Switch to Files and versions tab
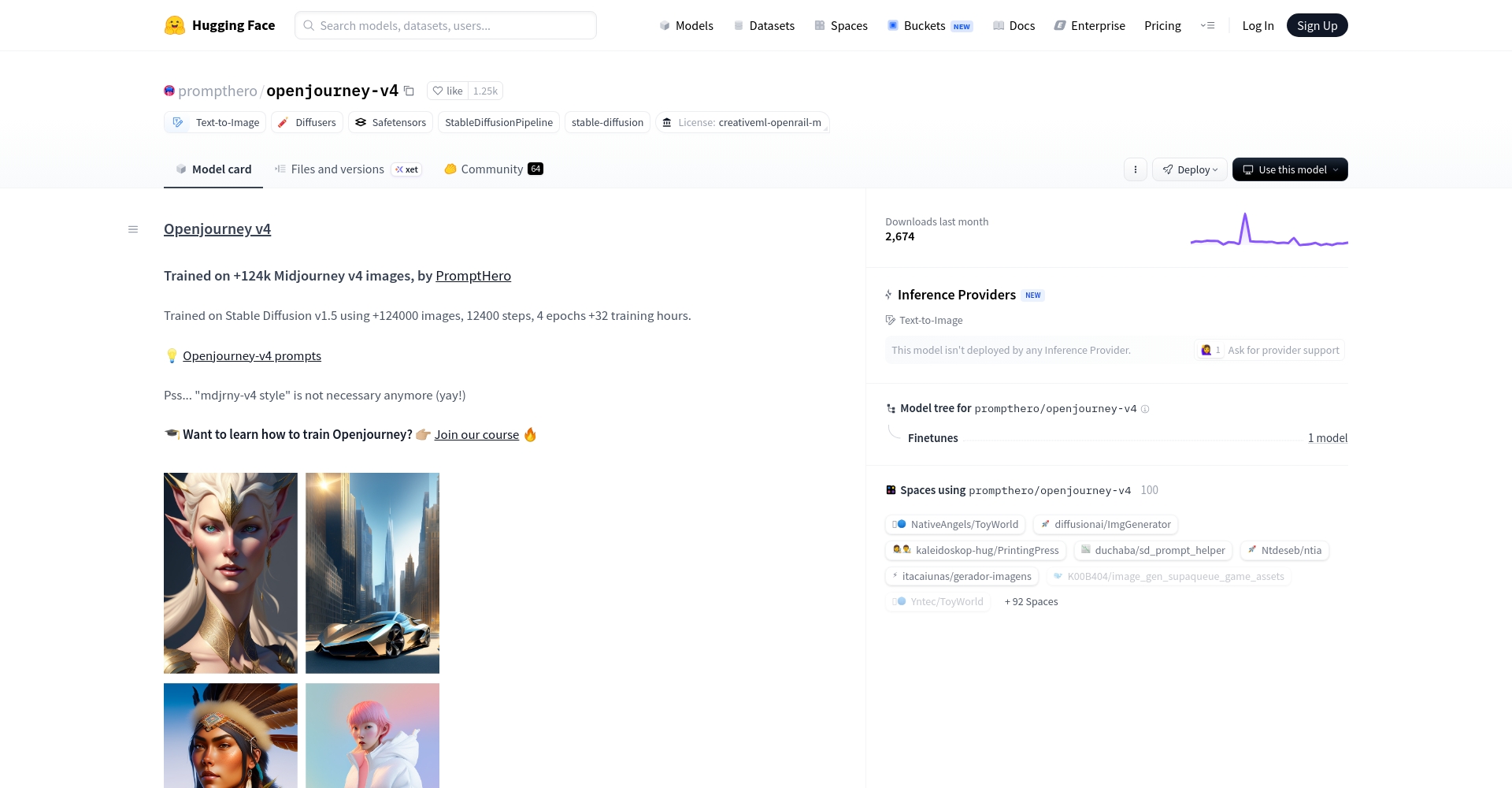 [348, 169]
